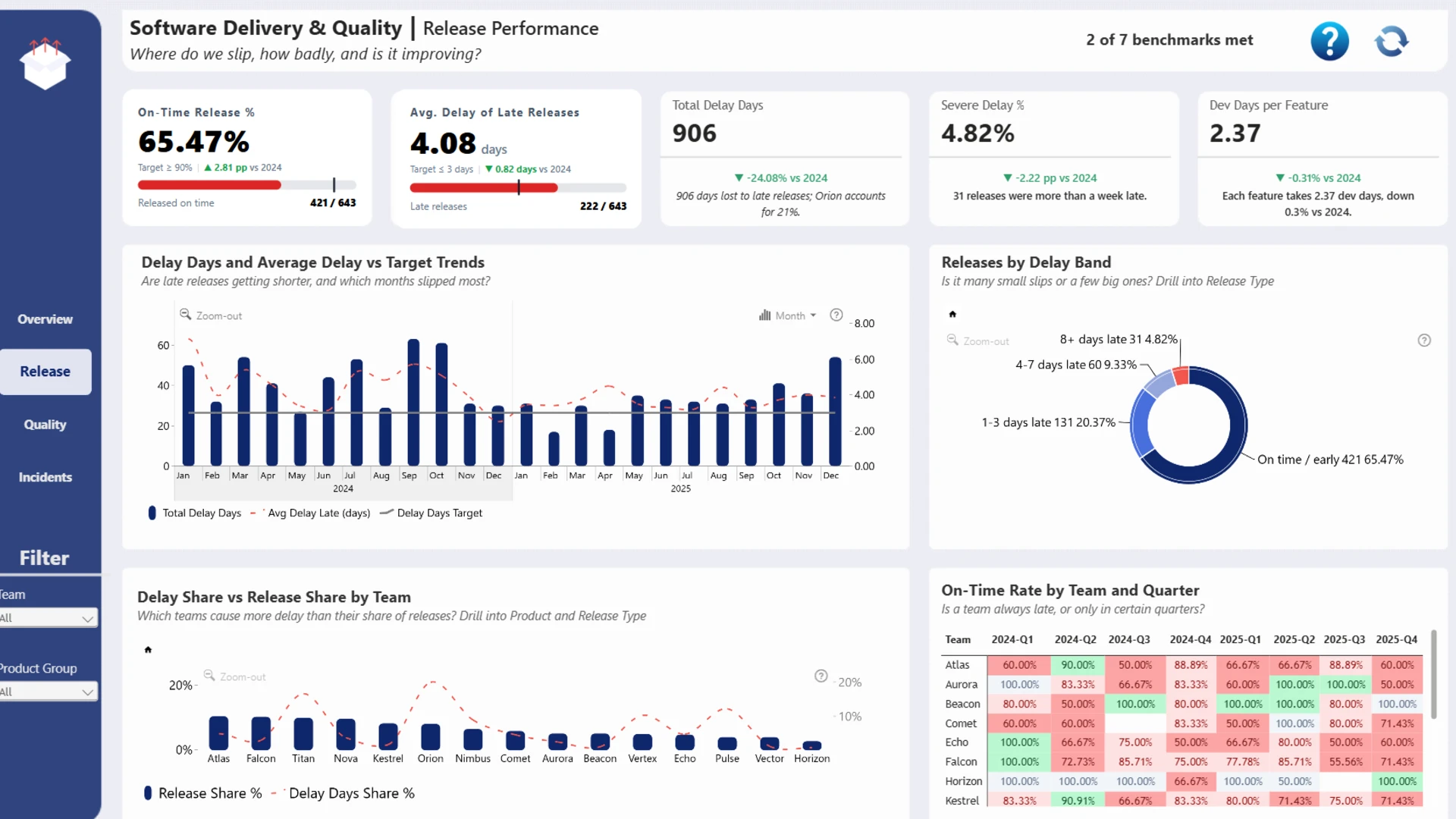
Task: Toggle Delay Days Share % legend item
Action: (343, 793)
